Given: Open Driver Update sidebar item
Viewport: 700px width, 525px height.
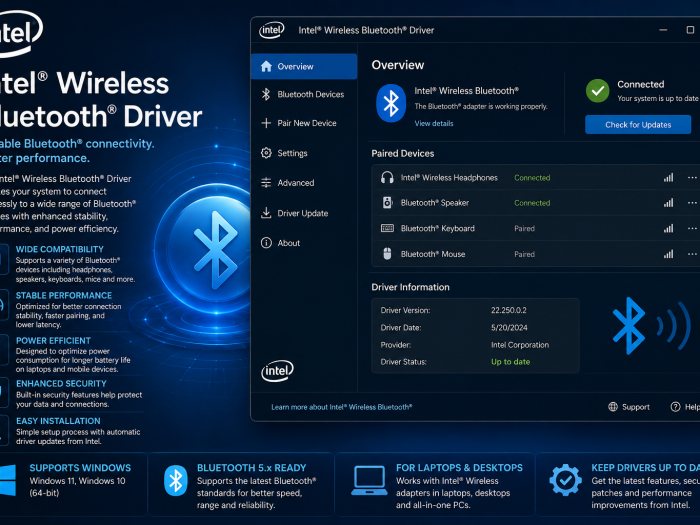Looking at the screenshot, I should coord(304,213).
